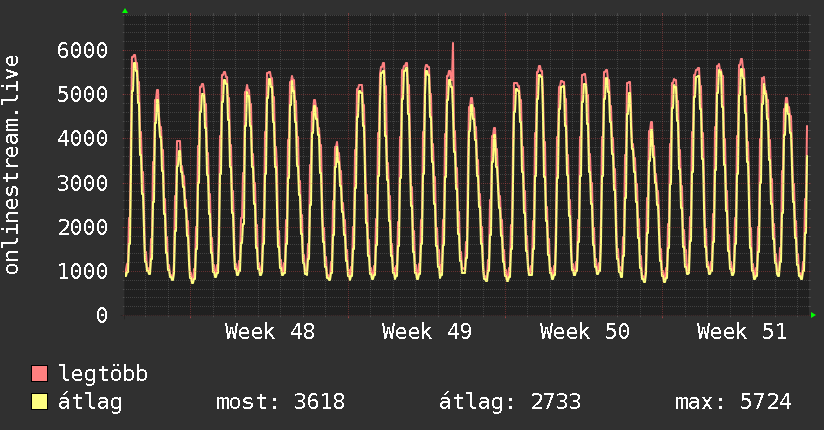Click the 6000 y-axis tick label
Viewport: 824px width, 430px height.
click(83, 50)
